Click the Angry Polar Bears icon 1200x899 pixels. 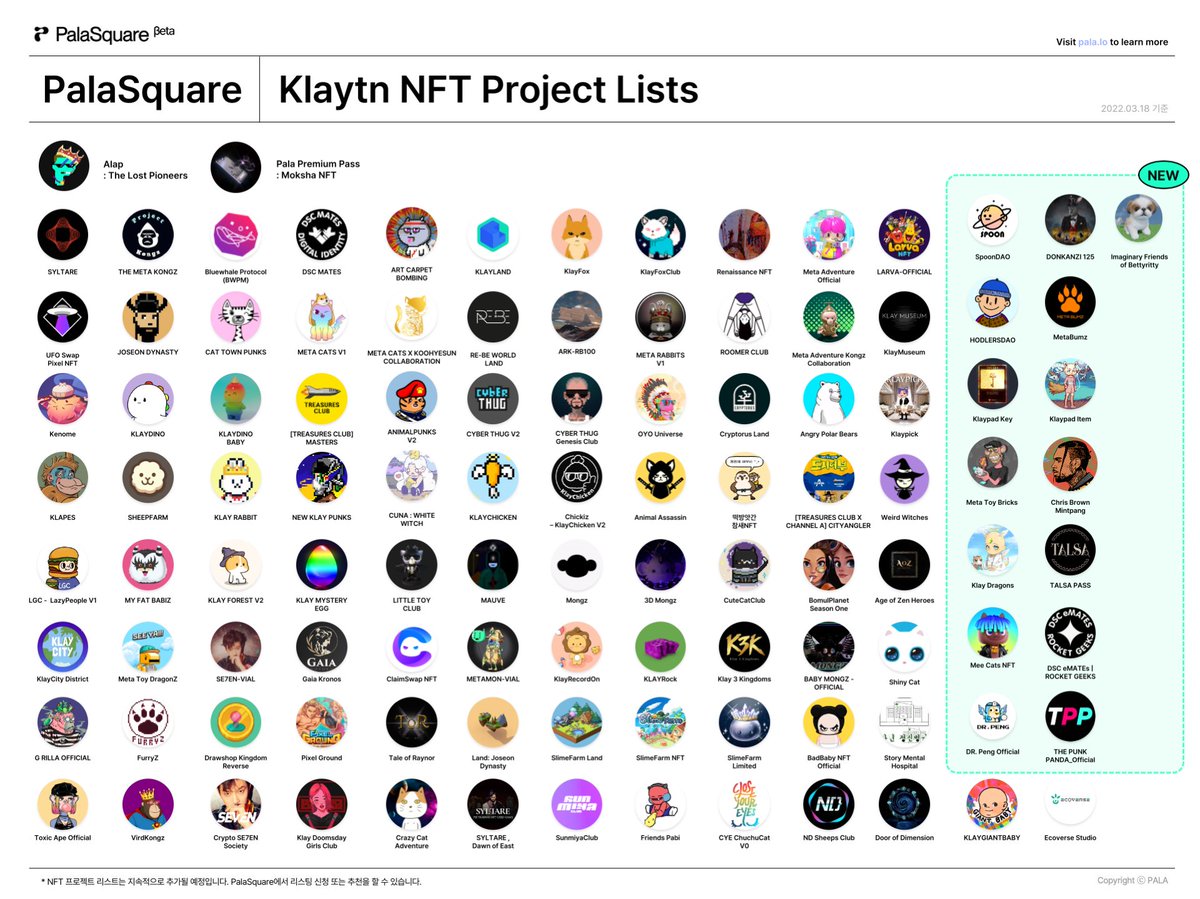[x=829, y=399]
